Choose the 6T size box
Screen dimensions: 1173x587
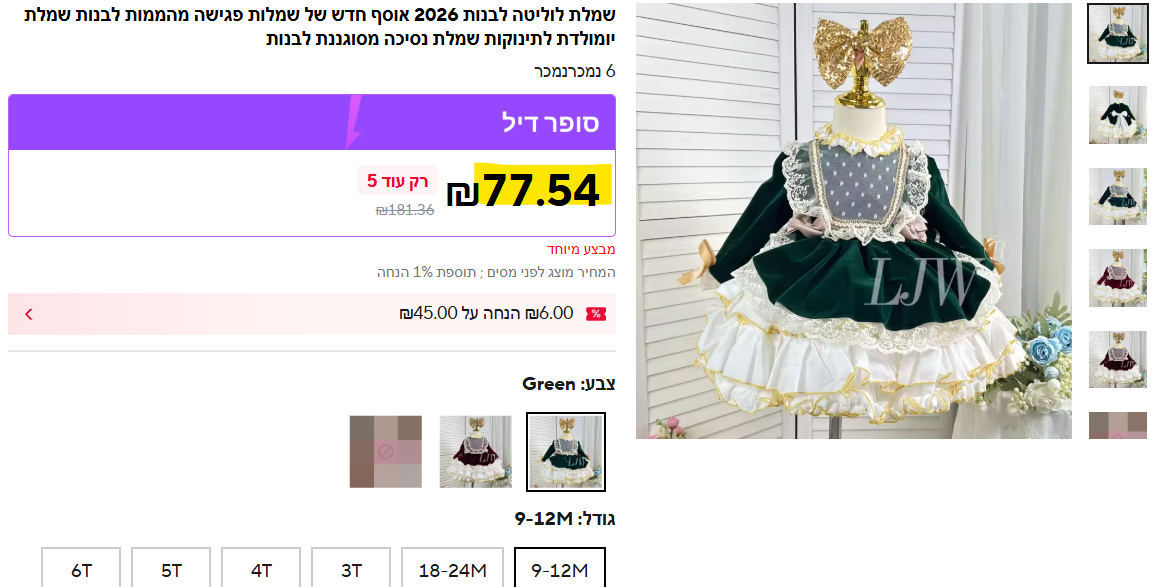point(82,570)
